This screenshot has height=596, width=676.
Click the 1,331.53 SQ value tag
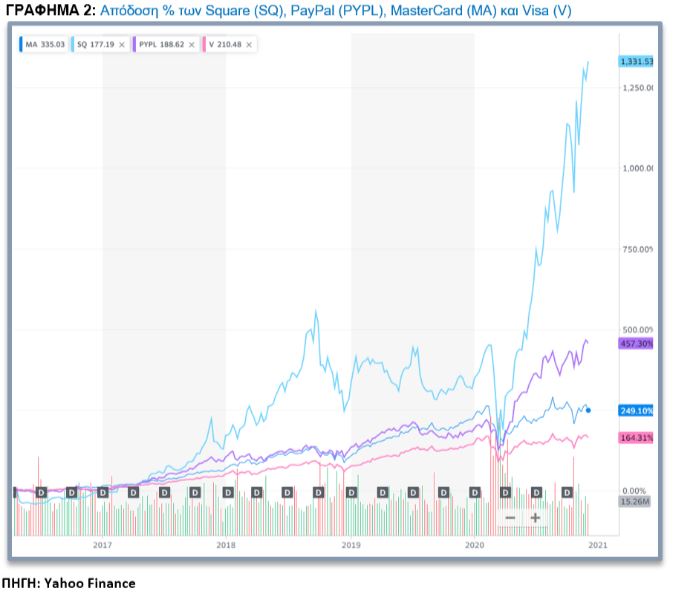[x=636, y=62]
